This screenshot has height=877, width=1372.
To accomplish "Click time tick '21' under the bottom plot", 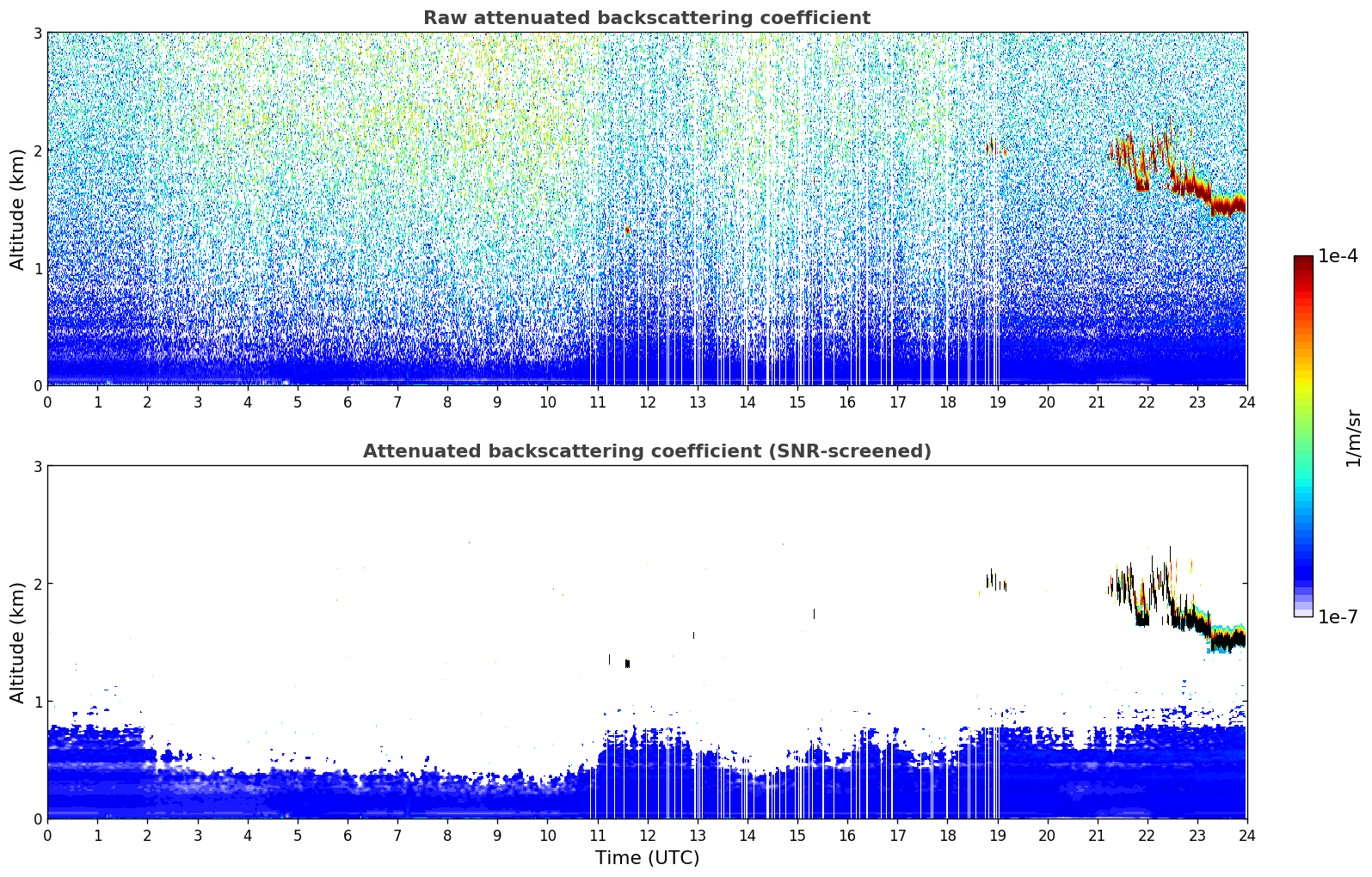I will click(1097, 835).
